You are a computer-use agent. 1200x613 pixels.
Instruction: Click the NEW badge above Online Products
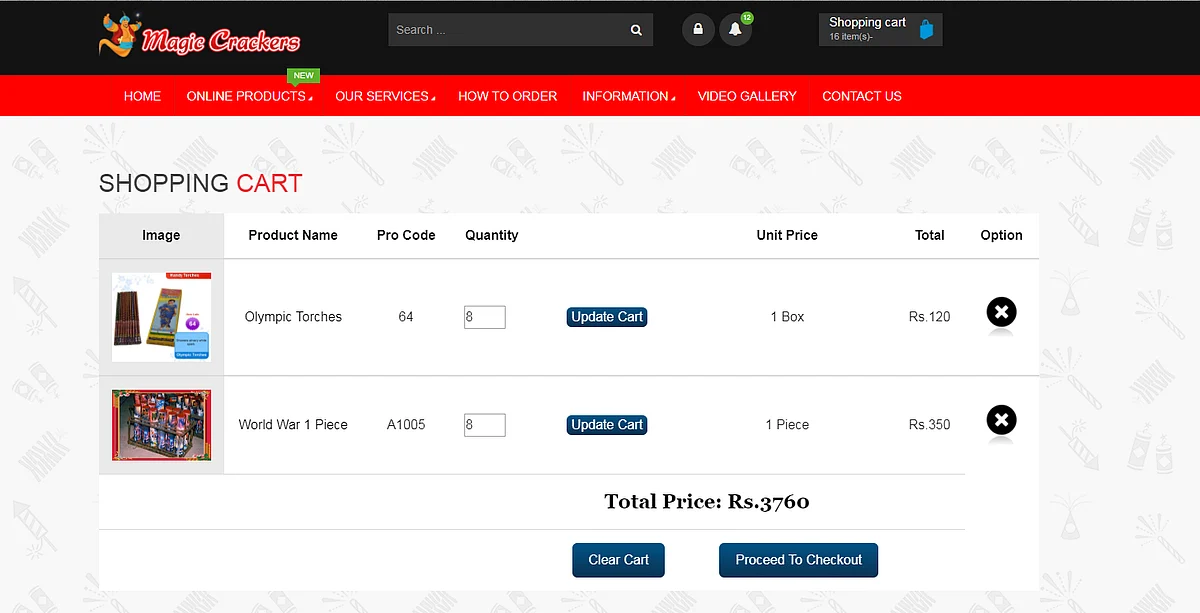303,75
